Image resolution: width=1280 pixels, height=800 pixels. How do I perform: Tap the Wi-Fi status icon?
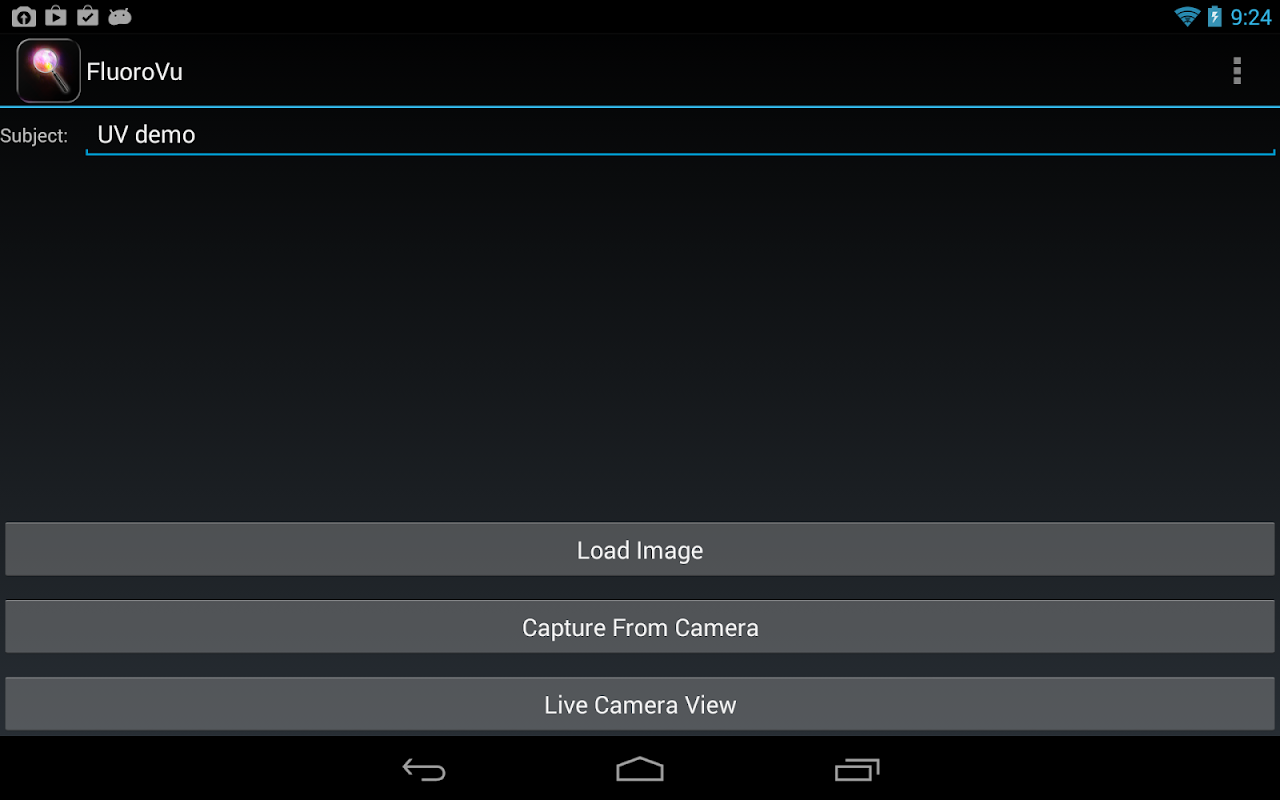tap(1187, 17)
